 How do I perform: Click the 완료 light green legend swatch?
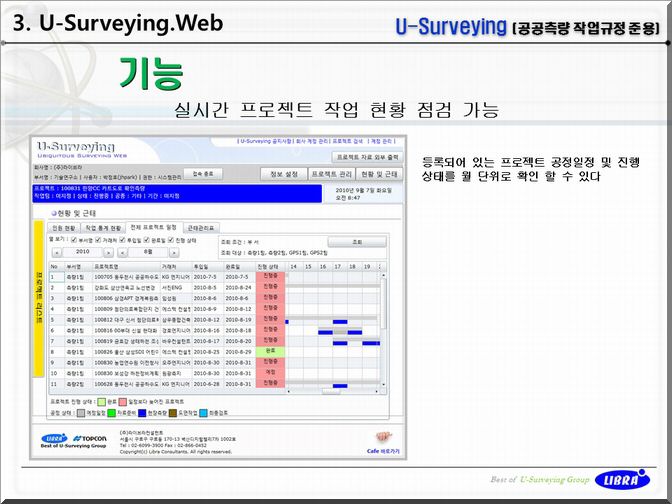coord(102,402)
